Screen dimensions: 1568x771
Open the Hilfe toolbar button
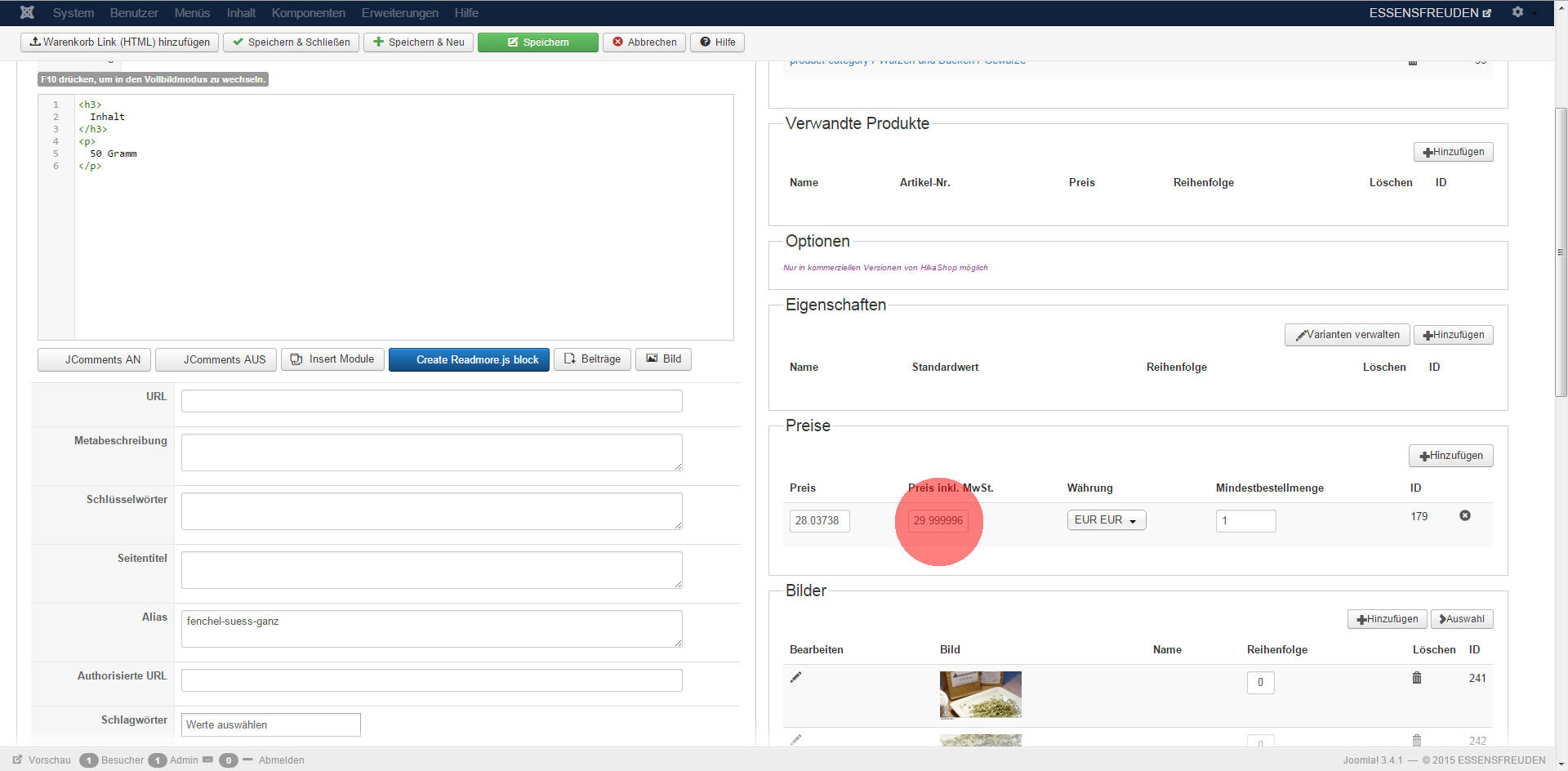coord(717,42)
